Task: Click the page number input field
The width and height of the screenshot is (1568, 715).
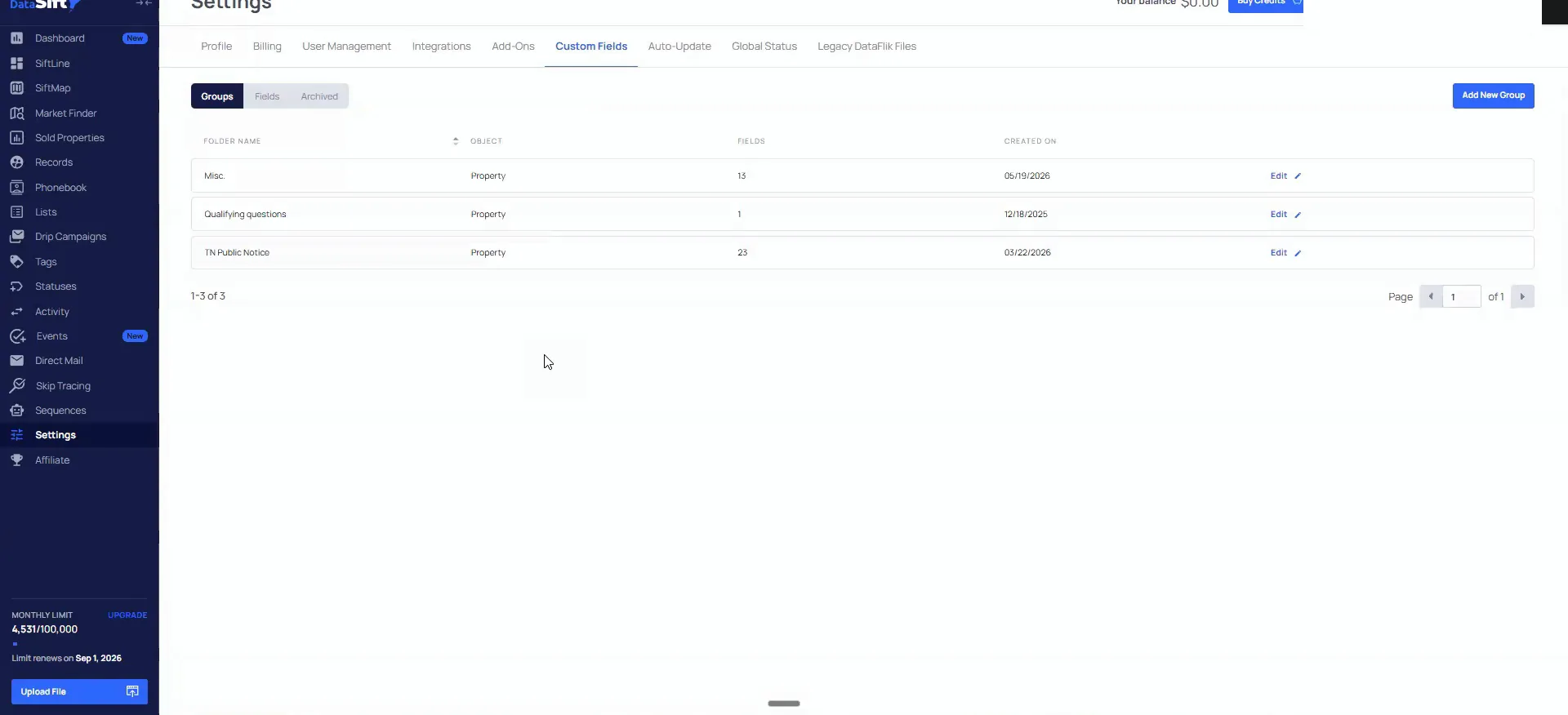Action: pyautogui.click(x=1462, y=296)
